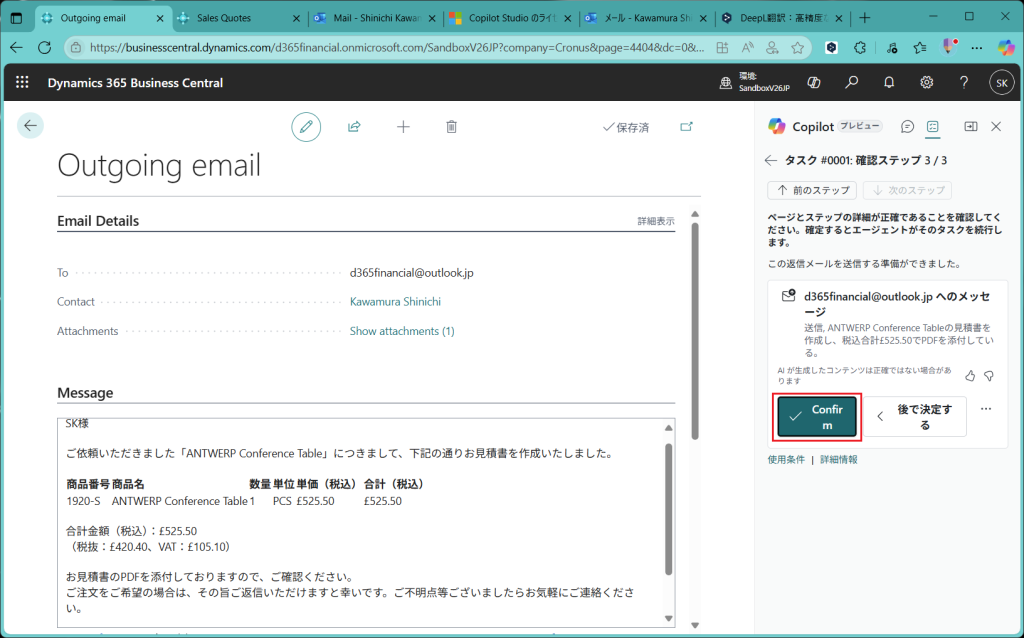Switch to the メール - Kawamura tab

click(x=649, y=18)
